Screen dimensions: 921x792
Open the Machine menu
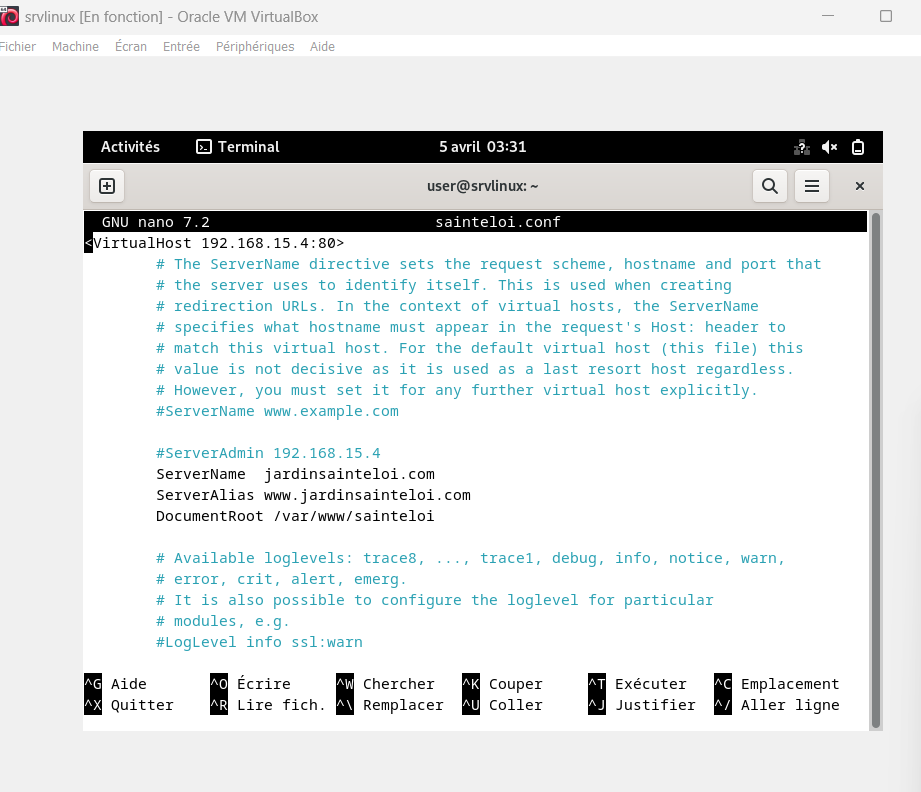coord(75,47)
